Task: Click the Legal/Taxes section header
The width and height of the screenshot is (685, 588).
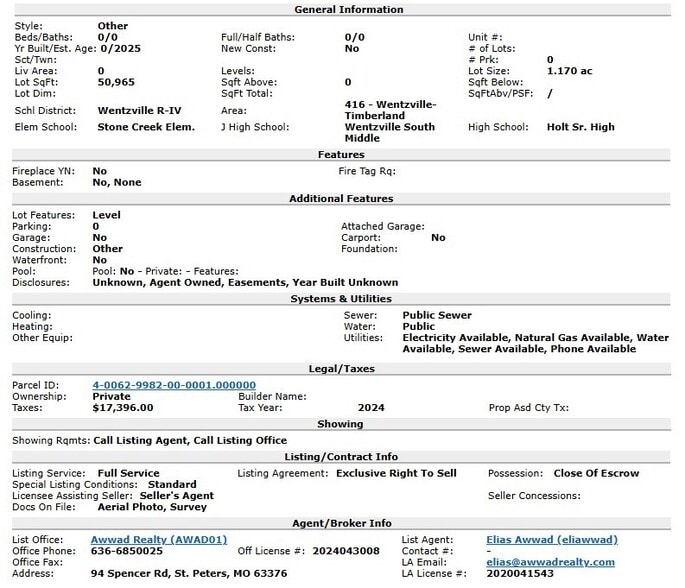Action: (341, 369)
